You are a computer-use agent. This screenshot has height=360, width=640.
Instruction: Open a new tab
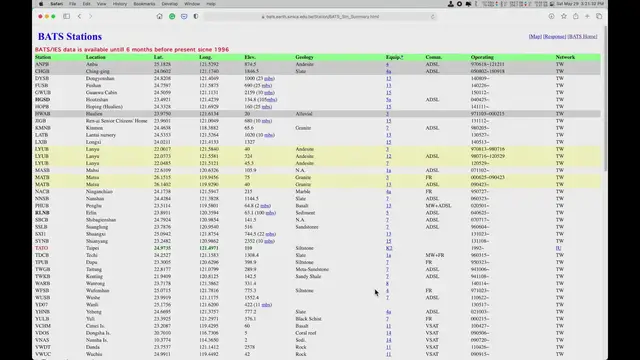[587, 16]
